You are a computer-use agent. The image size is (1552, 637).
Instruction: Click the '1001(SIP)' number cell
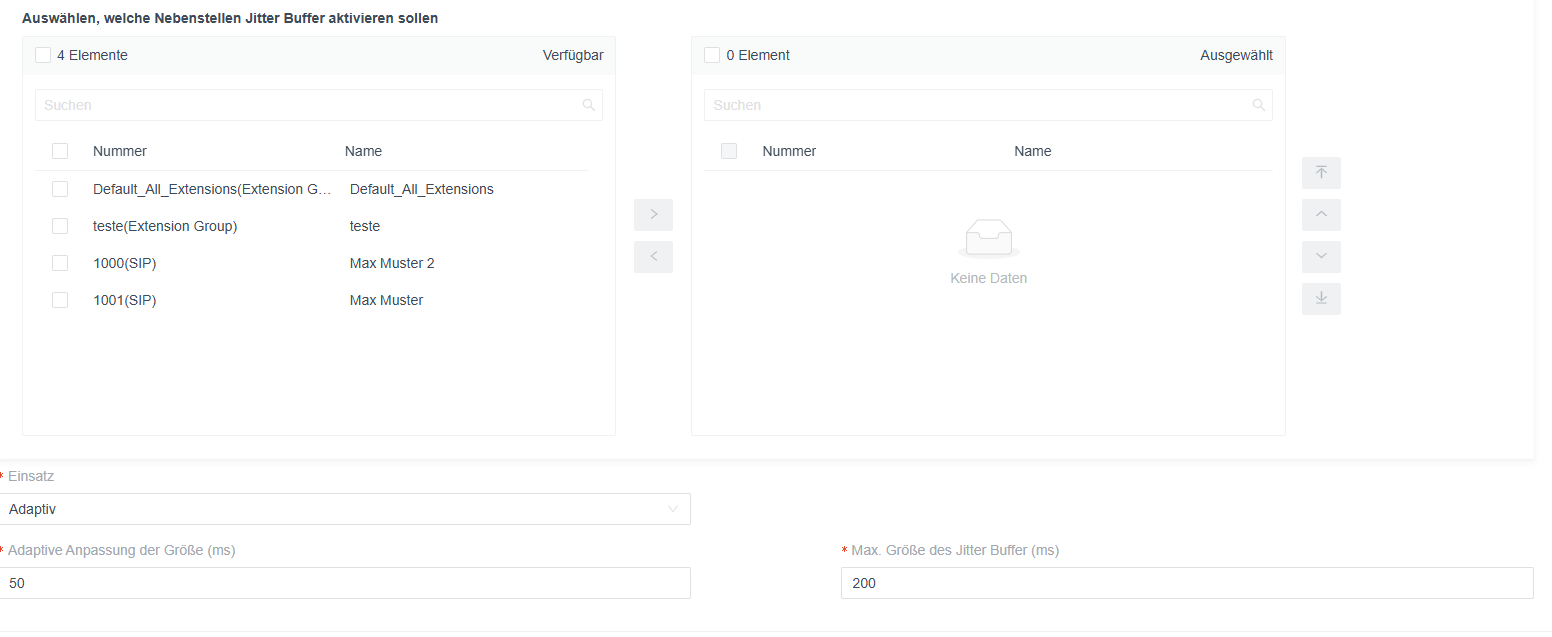(x=125, y=300)
